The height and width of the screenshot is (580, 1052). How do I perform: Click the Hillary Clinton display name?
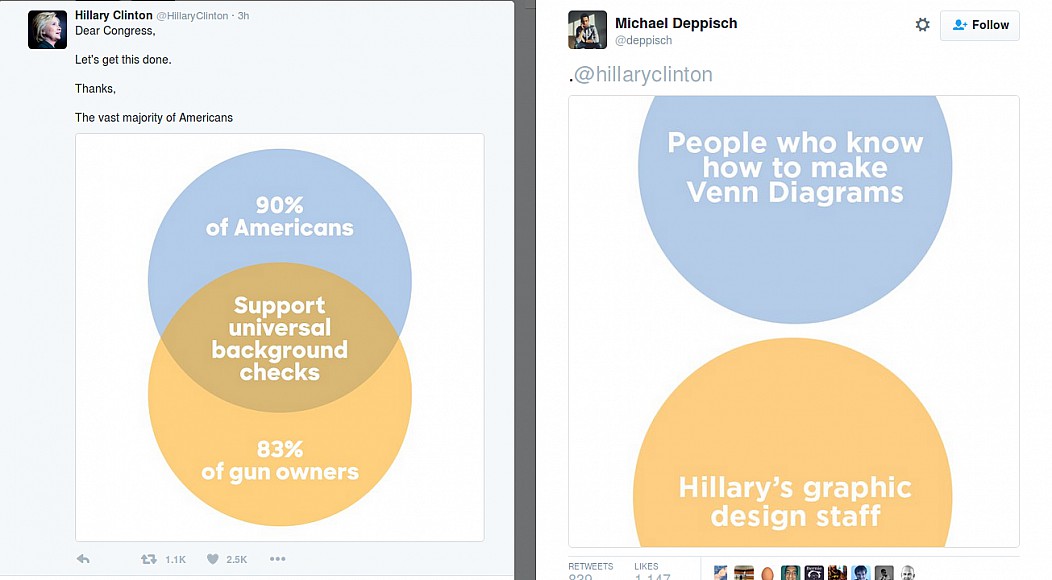tap(114, 16)
